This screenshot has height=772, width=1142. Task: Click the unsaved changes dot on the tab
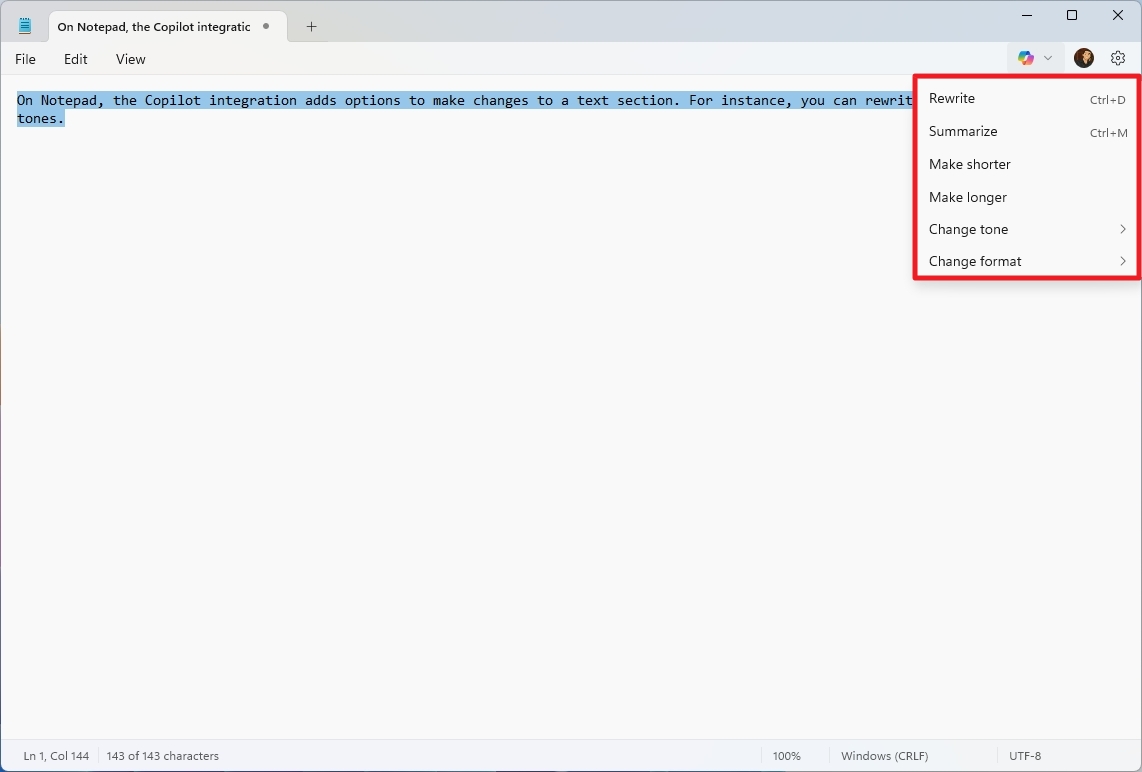pos(266,27)
